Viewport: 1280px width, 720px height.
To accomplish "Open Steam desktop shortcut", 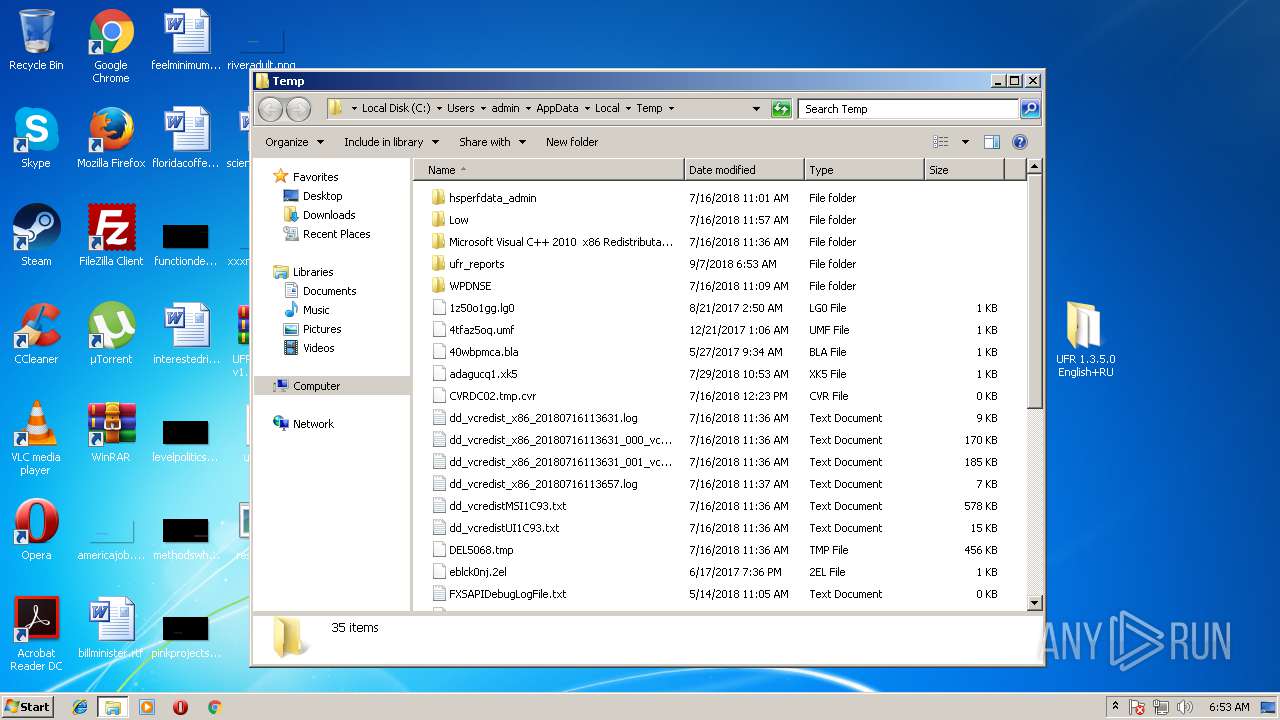I will (36, 236).
